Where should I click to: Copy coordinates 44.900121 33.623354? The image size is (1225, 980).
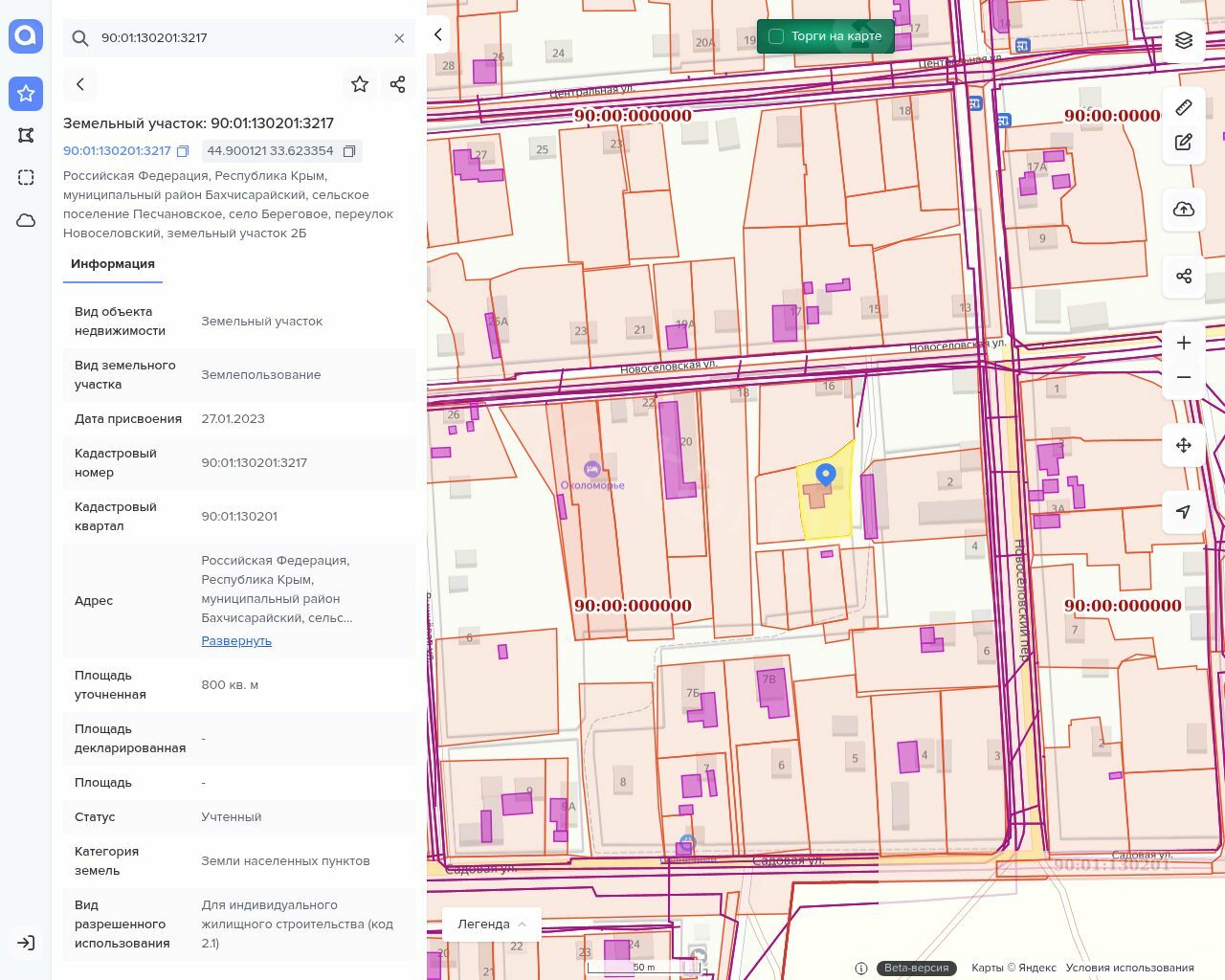349,151
